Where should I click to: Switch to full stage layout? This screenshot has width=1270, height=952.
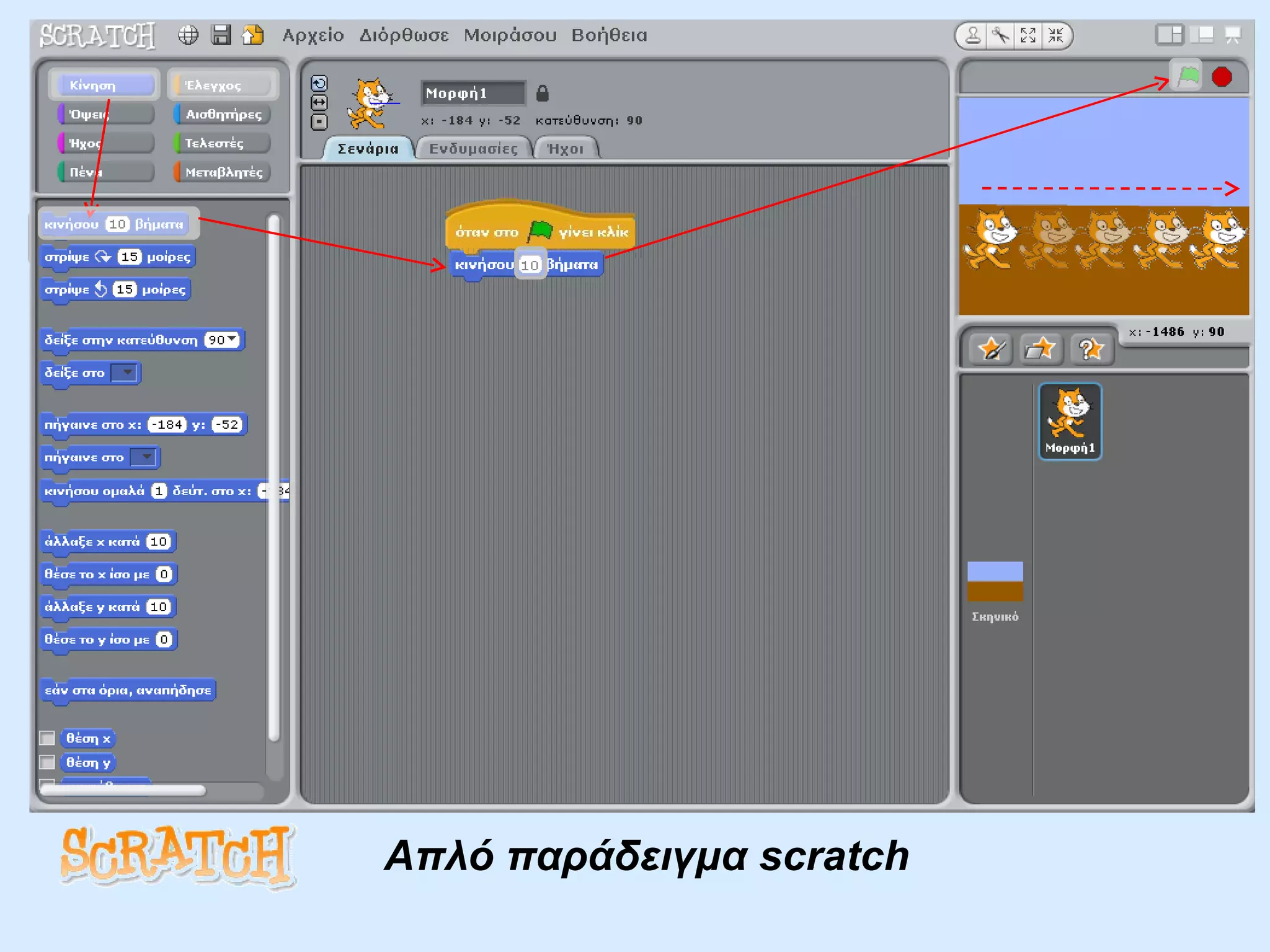click(x=1203, y=35)
